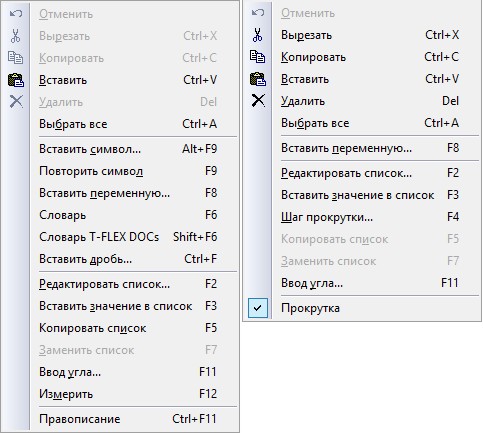Click the paste clipboard icon in left menu
The height and width of the screenshot is (433, 483).
click(x=16, y=80)
